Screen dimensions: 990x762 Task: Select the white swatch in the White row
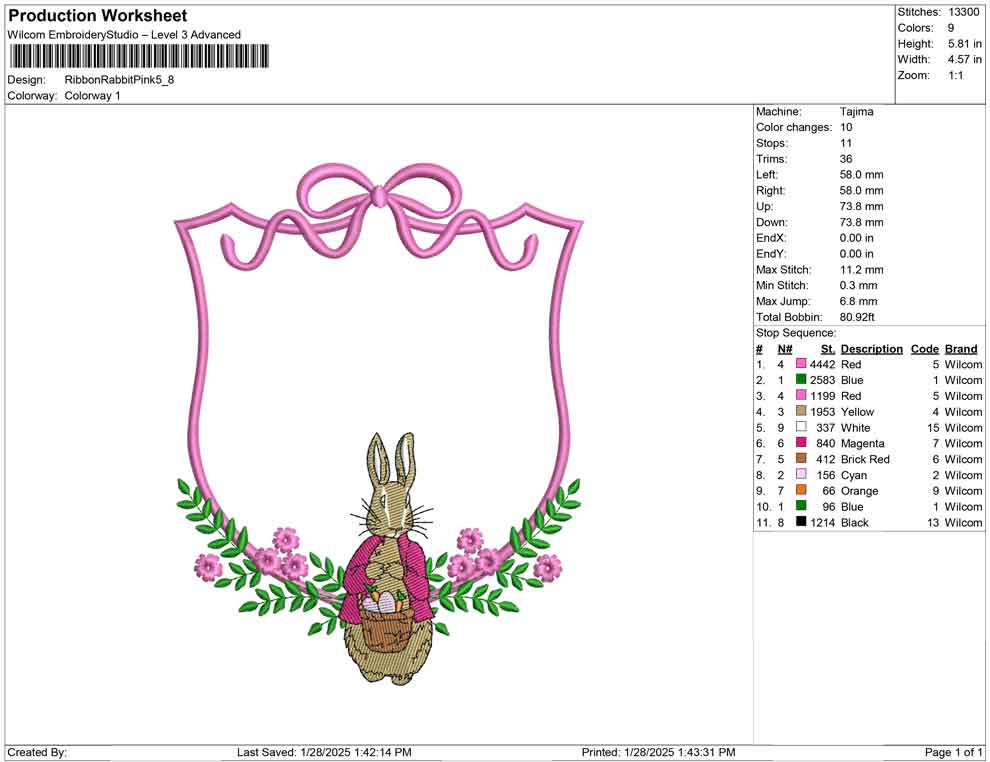[801, 427]
